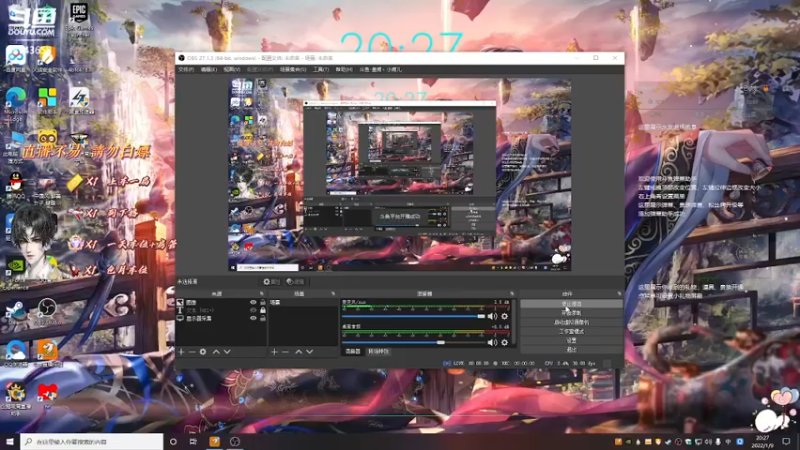
Task: Switch to the scene transitions tab
Action: [x=378, y=352]
